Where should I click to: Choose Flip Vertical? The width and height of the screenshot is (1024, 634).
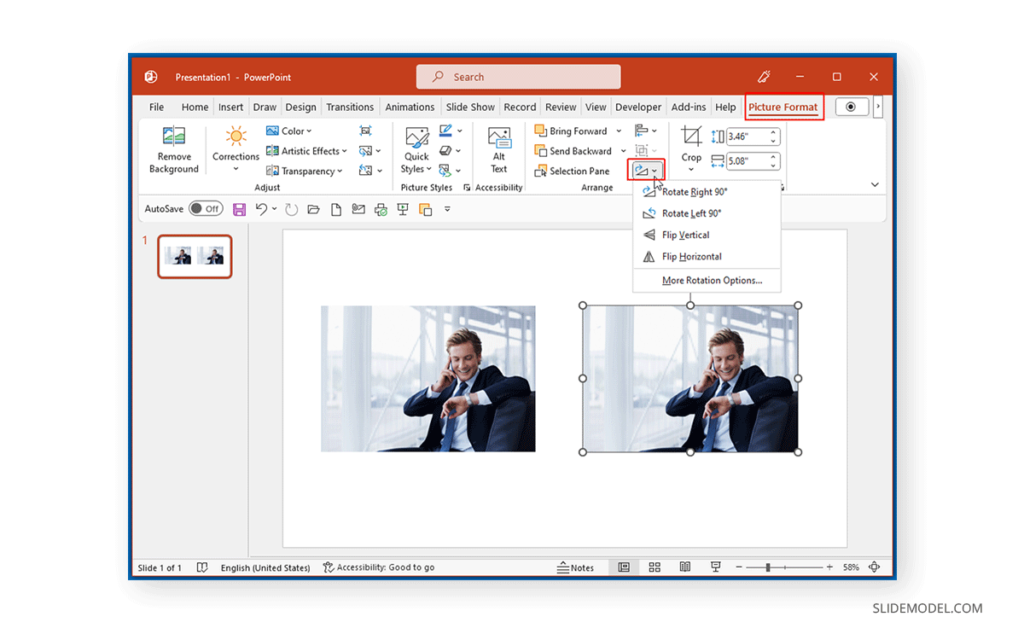[x=707, y=235]
